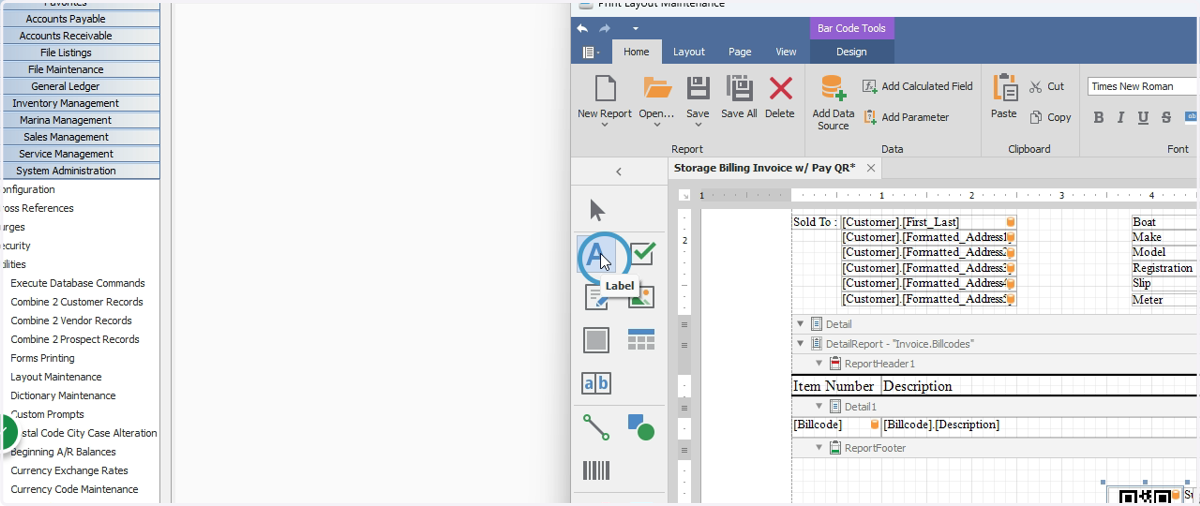Click the Cut button
Image resolution: width=1200 pixels, height=506 pixels.
(1047, 87)
